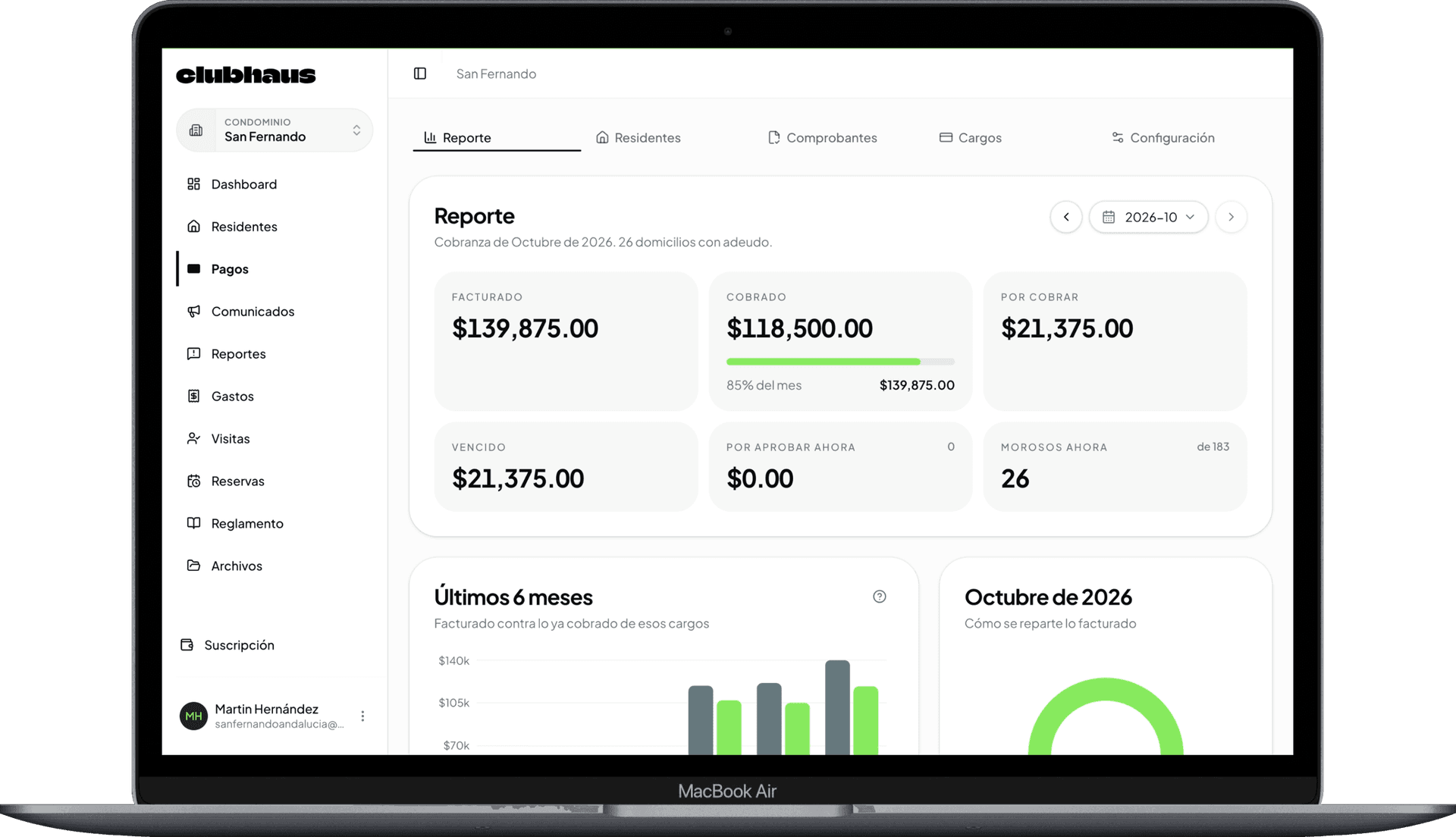
Task: Advance to the next month
Action: 1231,217
